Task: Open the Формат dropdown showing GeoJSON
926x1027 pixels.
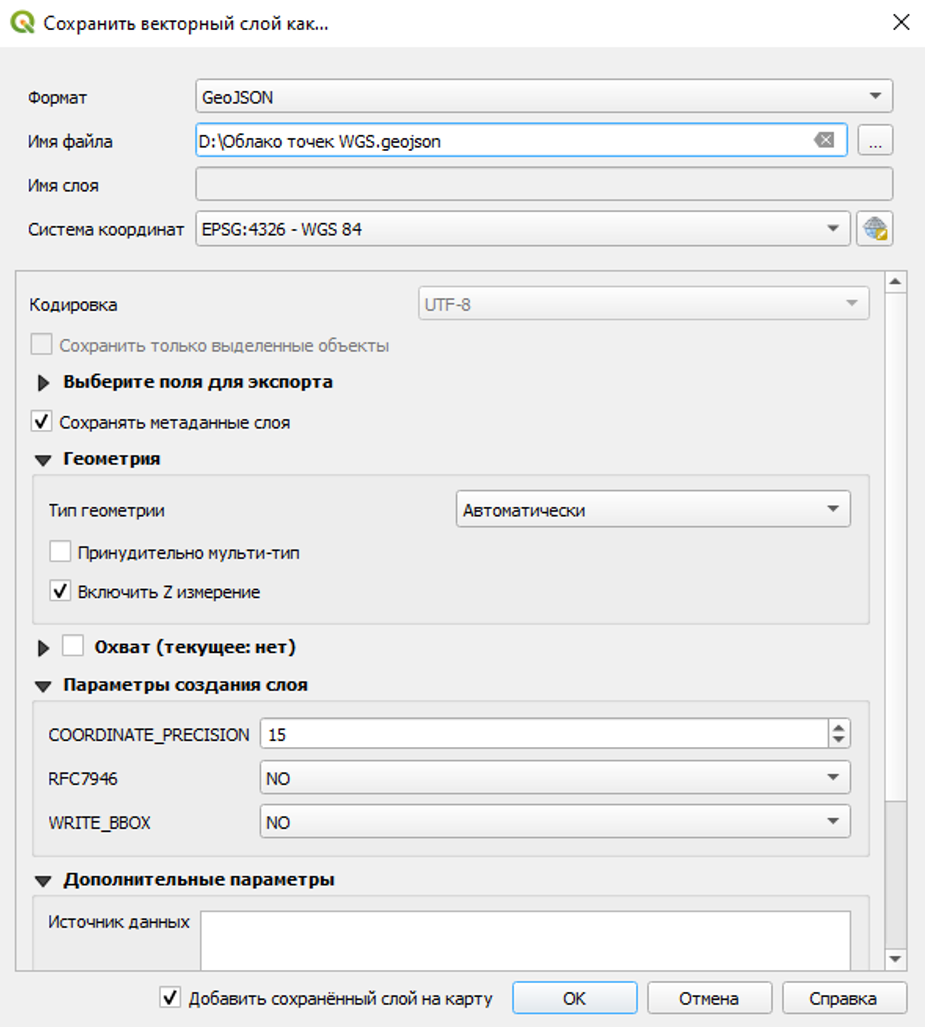Action: [x=544, y=97]
